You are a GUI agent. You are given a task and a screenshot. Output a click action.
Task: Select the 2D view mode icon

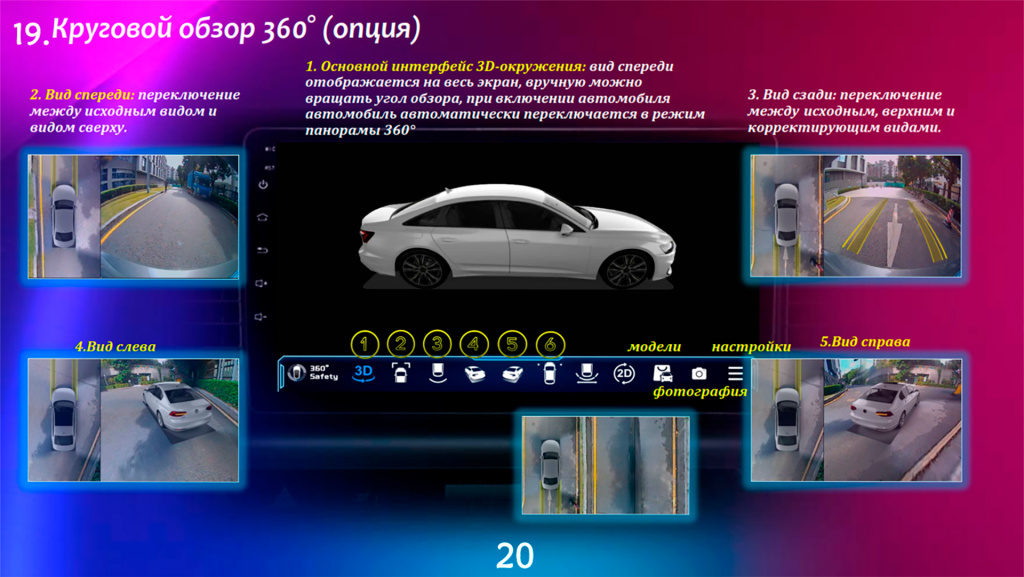(624, 373)
